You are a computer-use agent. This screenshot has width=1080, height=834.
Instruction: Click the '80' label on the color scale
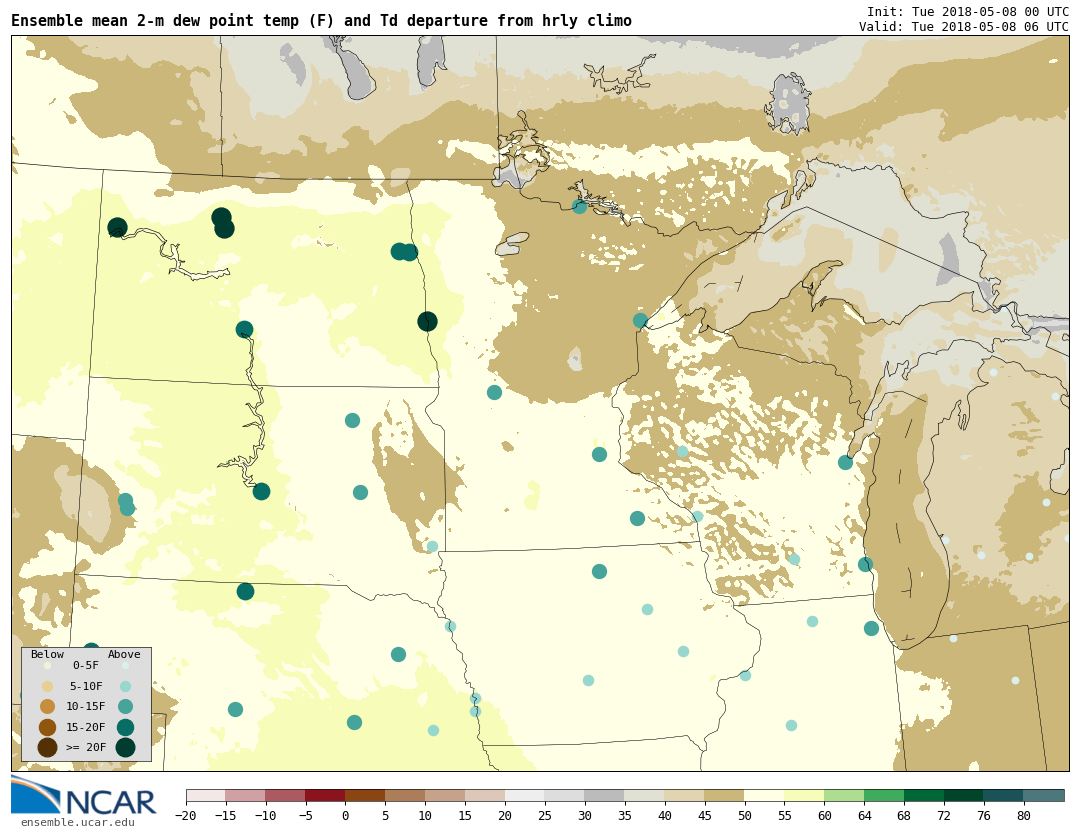click(x=1023, y=816)
